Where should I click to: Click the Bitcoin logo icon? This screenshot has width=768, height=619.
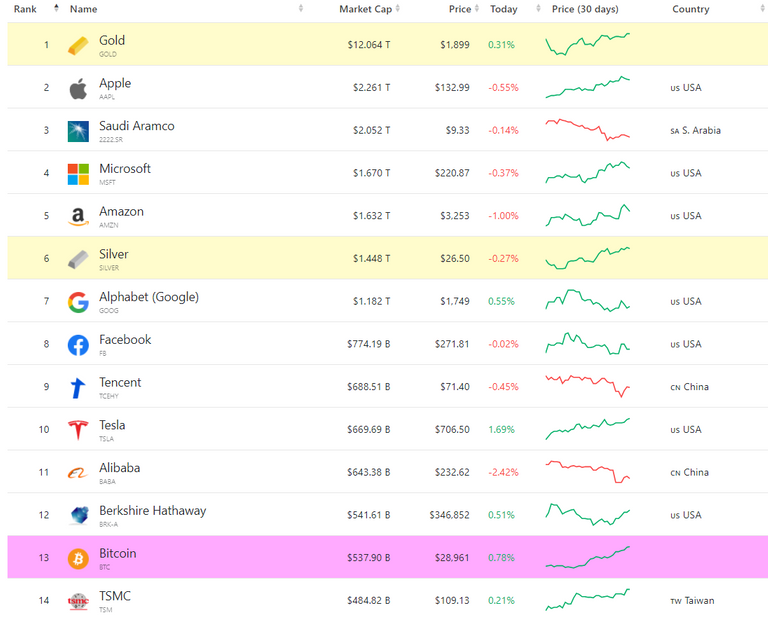click(x=78, y=558)
